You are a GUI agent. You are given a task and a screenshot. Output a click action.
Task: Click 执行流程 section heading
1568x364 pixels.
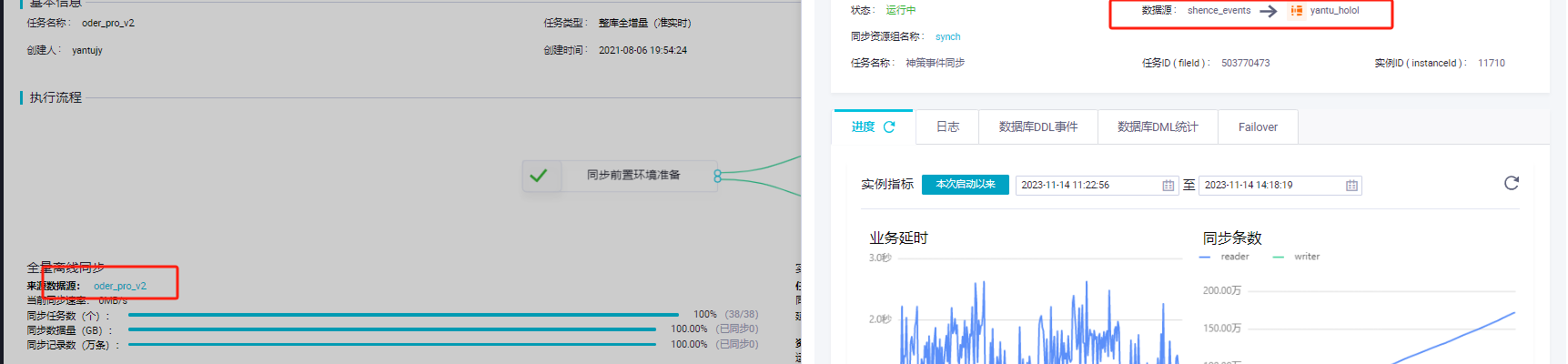click(x=56, y=97)
